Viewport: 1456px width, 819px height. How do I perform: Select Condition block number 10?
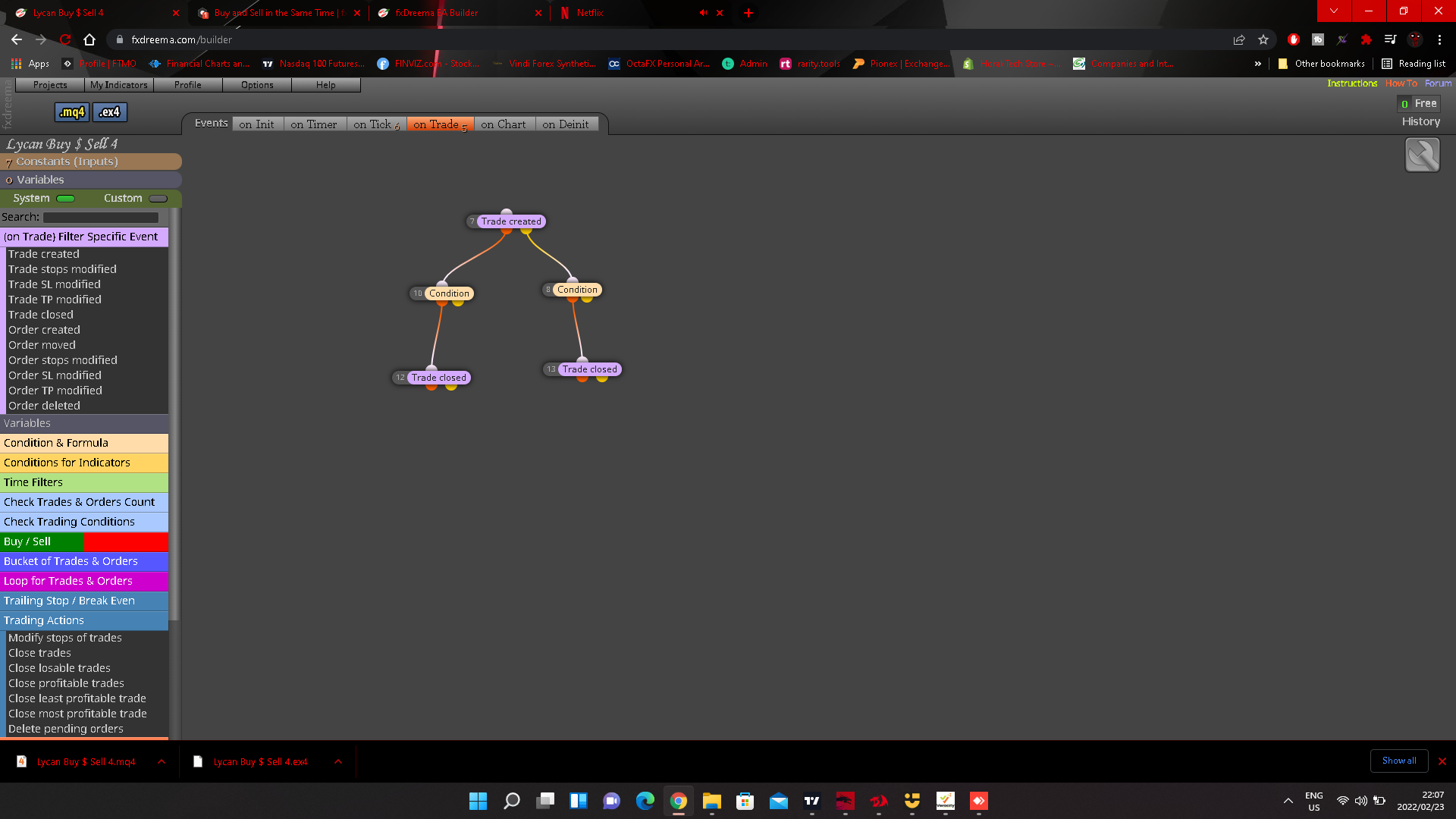click(449, 293)
